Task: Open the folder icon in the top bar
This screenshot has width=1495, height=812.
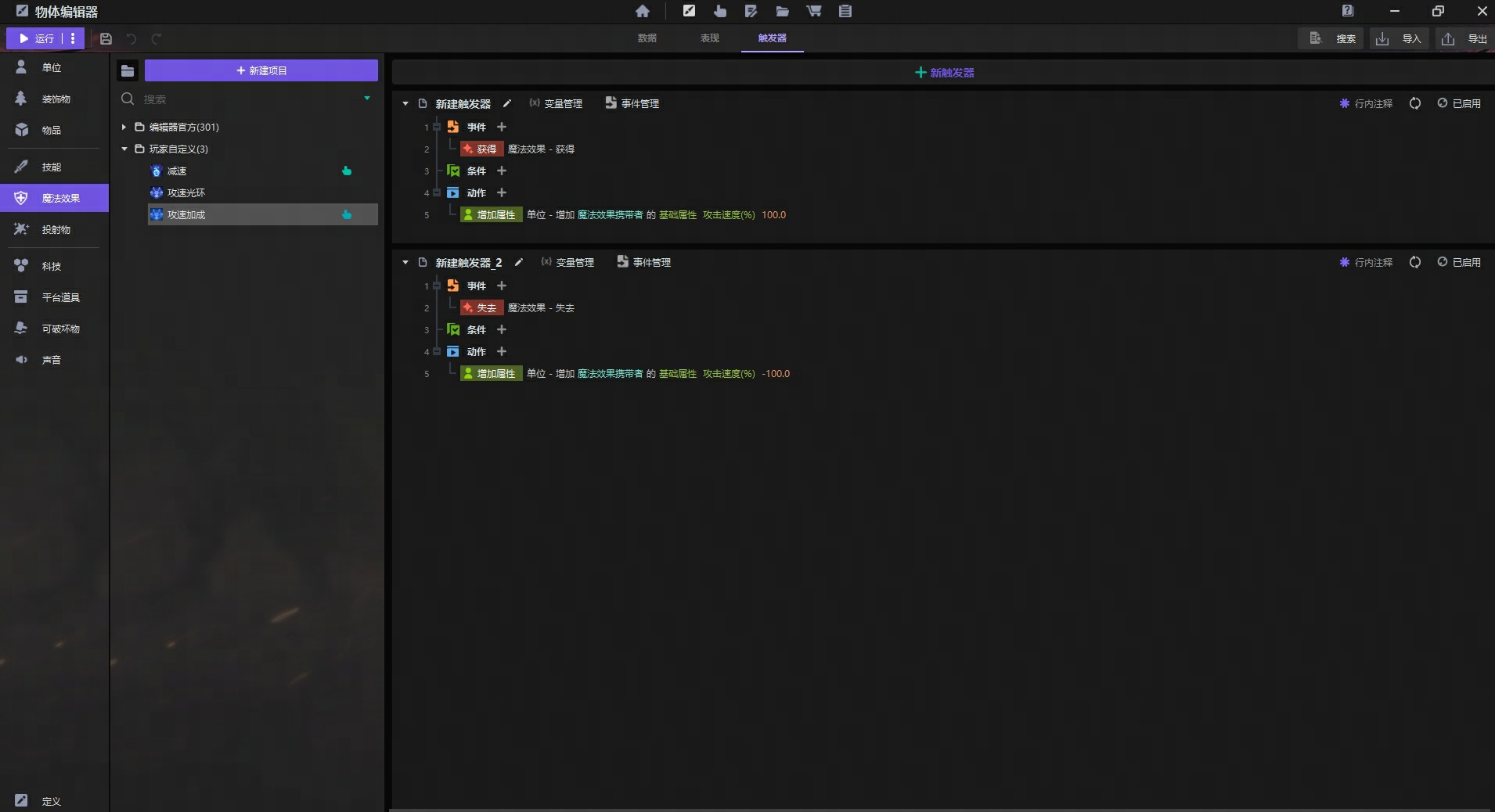Action: tap(783, 11)
